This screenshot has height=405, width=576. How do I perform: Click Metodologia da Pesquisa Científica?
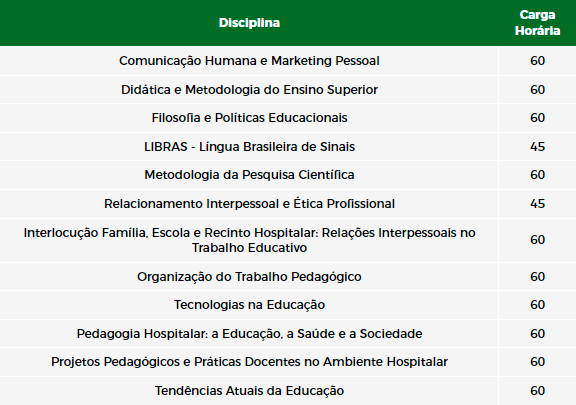(x=249, y=175)
